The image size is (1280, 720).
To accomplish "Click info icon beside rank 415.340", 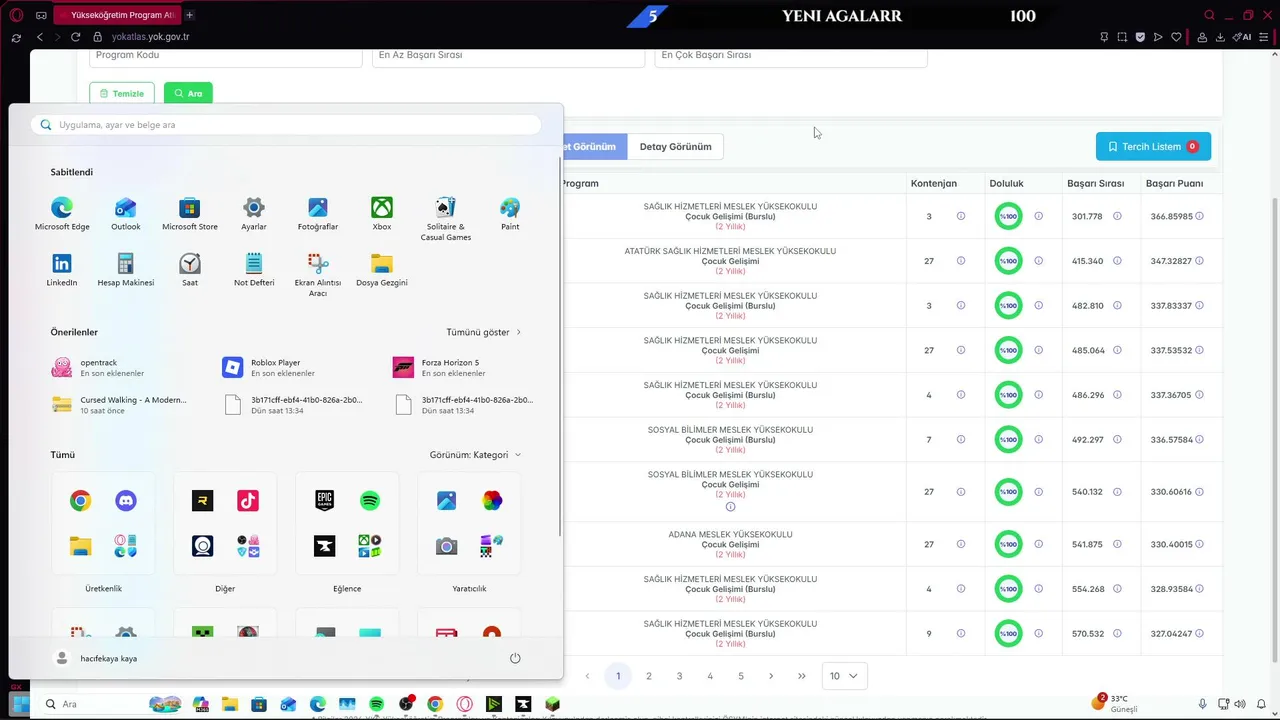I will click(1117, 261).
